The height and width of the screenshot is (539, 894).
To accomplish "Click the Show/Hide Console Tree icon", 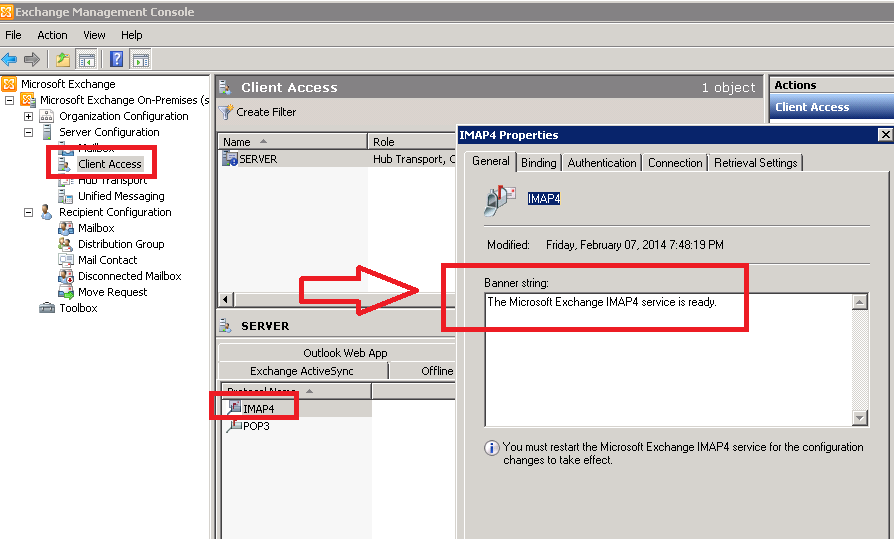I will [x=87, y=59].
